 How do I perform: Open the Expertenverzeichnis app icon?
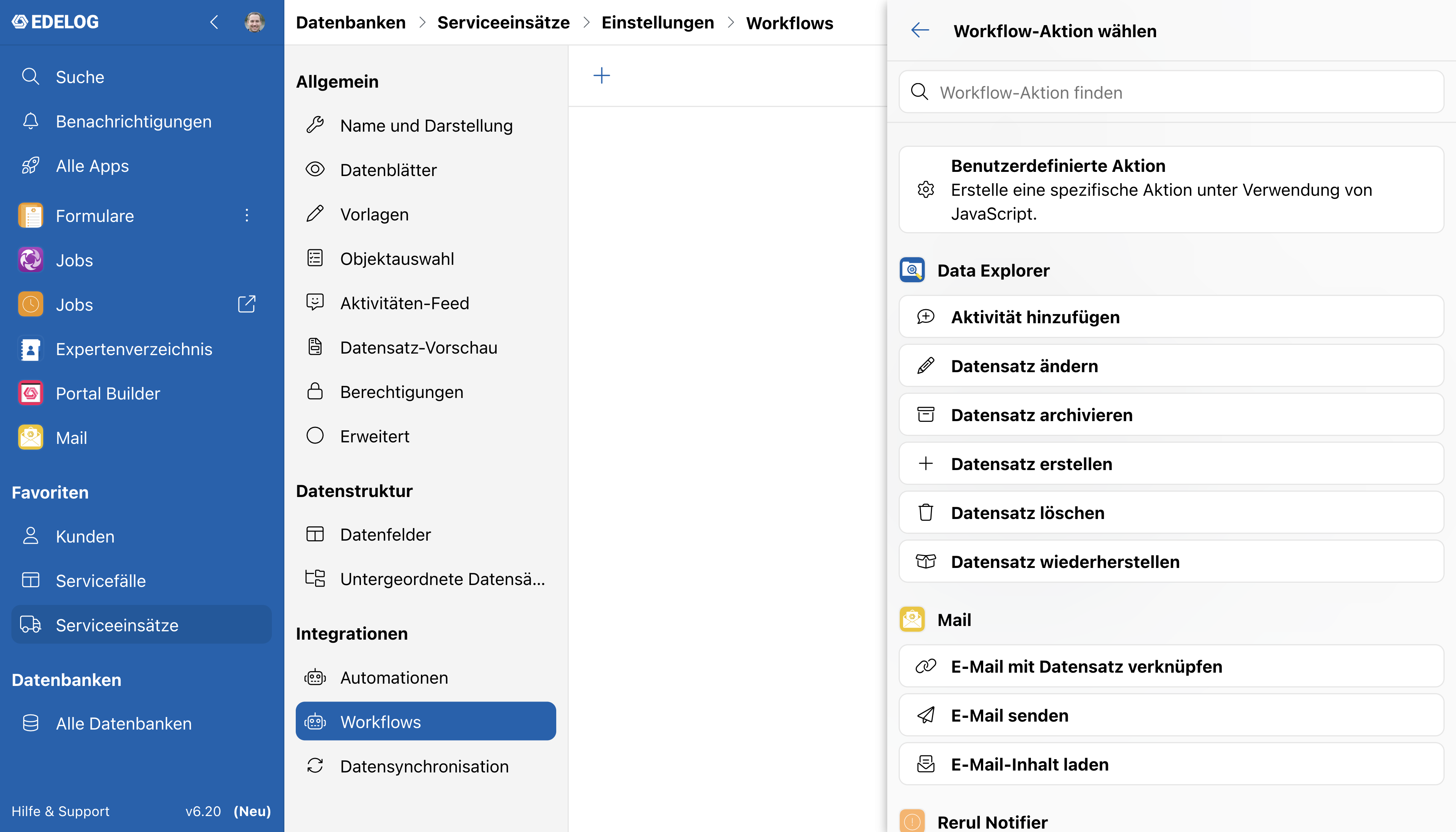pos(30,349)
